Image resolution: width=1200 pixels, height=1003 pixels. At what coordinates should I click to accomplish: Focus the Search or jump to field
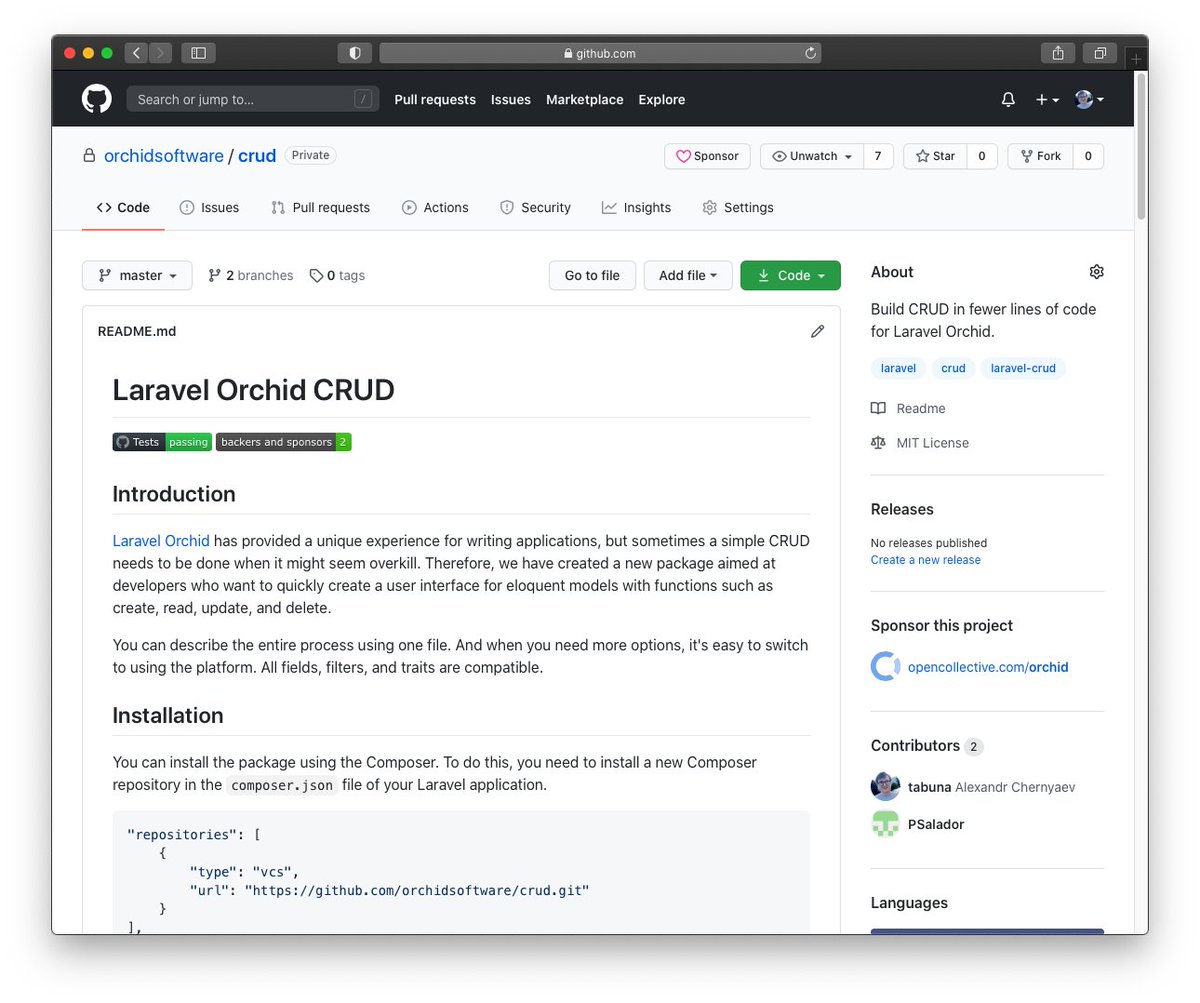pos(253,99)
